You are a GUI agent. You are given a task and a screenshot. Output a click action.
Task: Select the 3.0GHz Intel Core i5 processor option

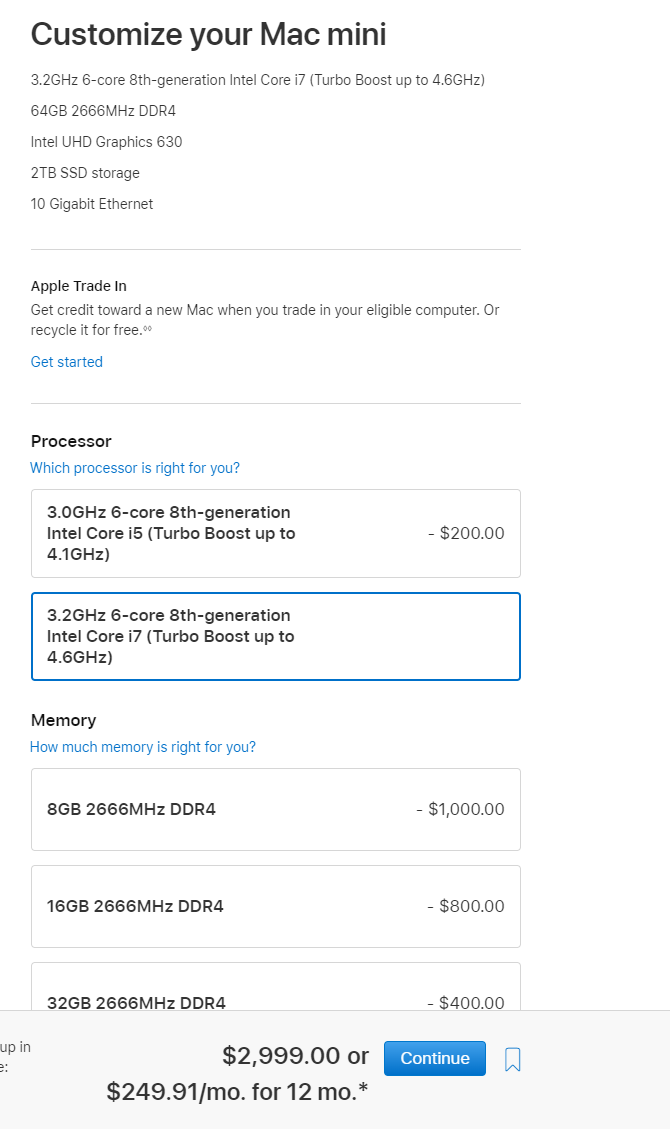275,533
